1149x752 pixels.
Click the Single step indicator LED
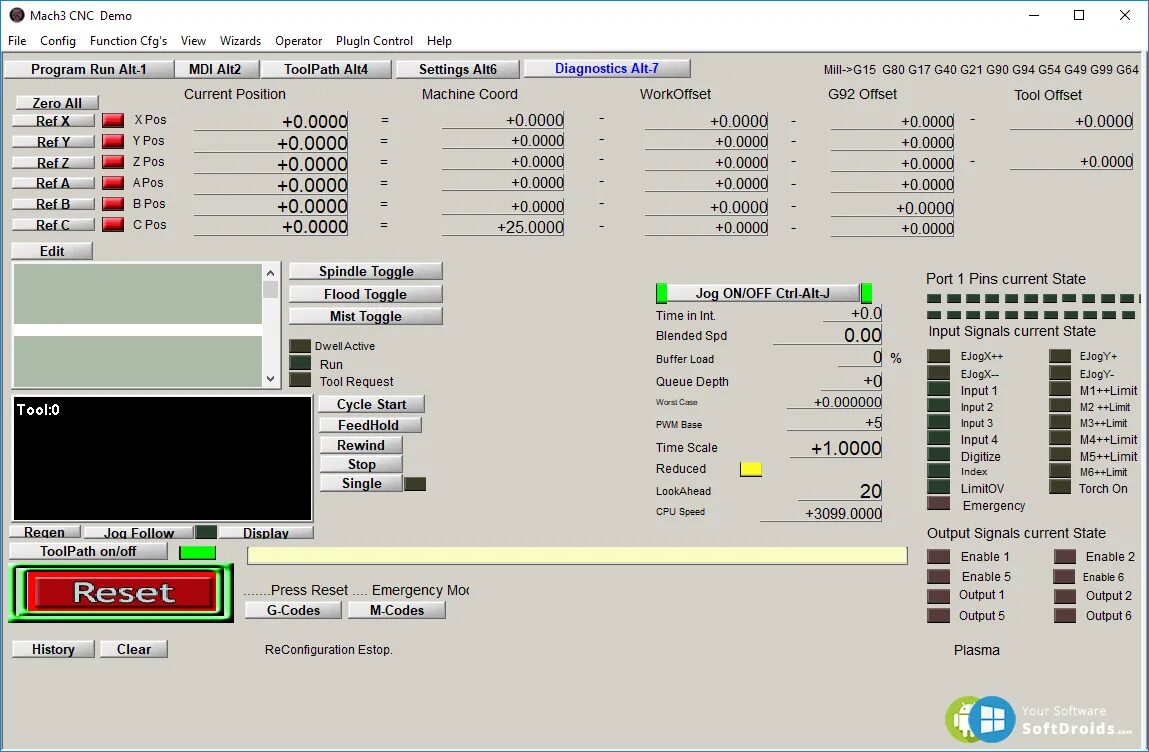[415, 484]
